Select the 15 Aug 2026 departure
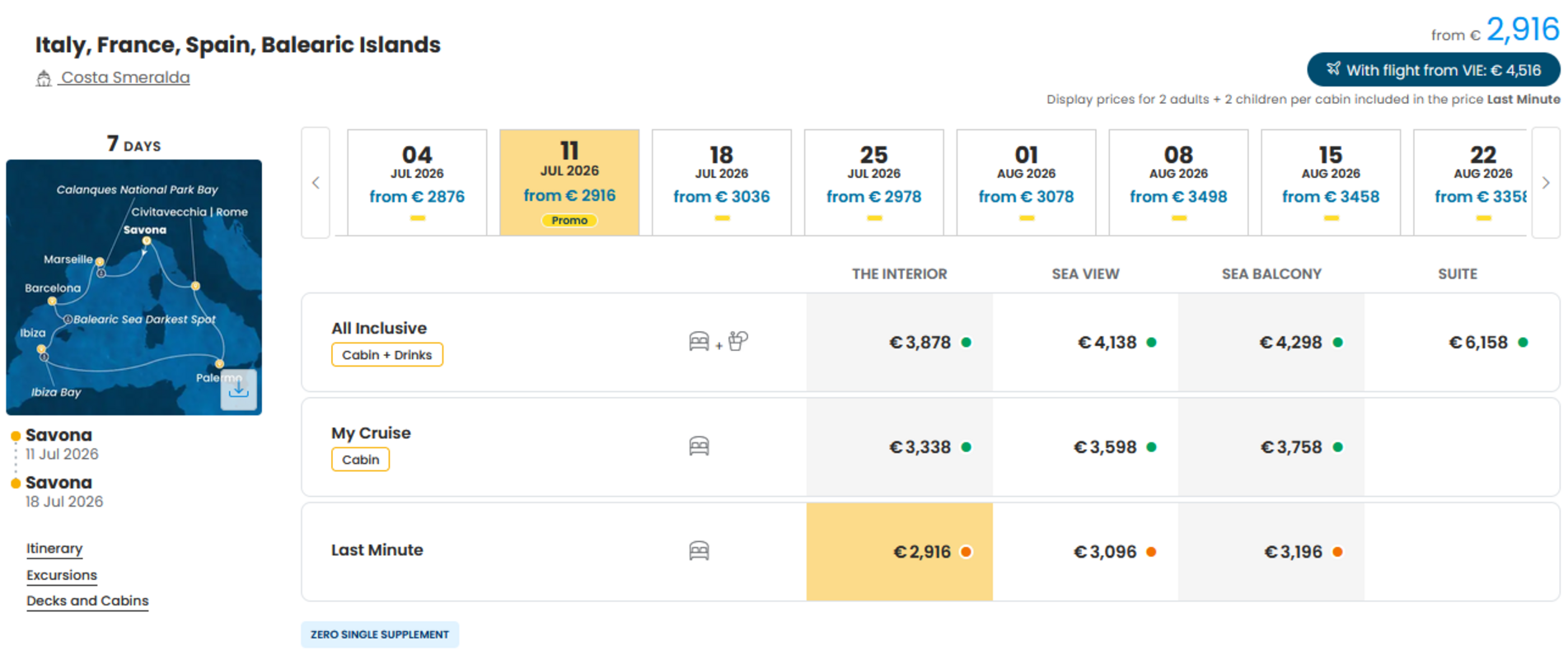Screen dimensions: 1568x659 coord(1331,183)
